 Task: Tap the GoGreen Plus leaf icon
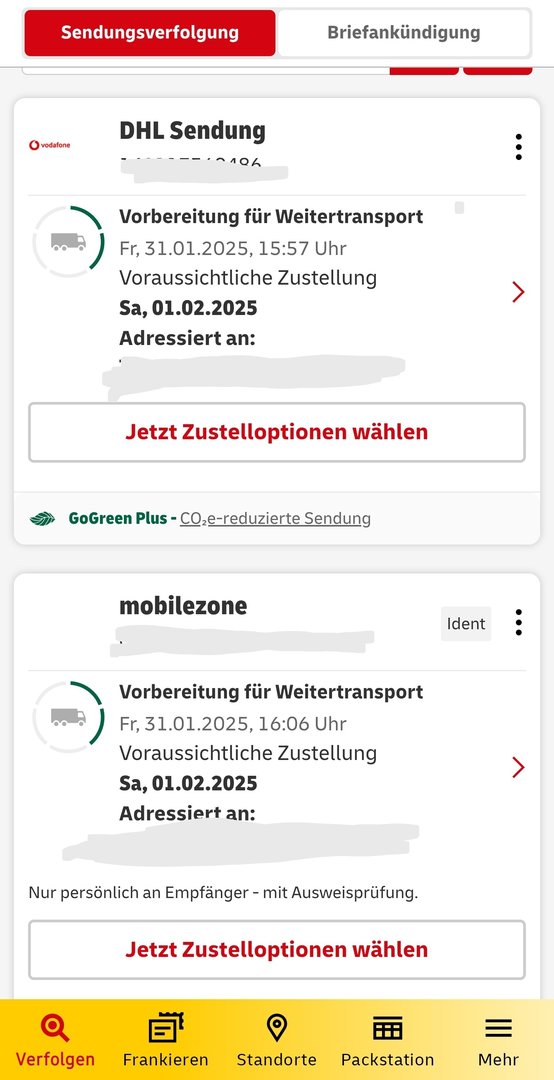(x=43, y=519)
